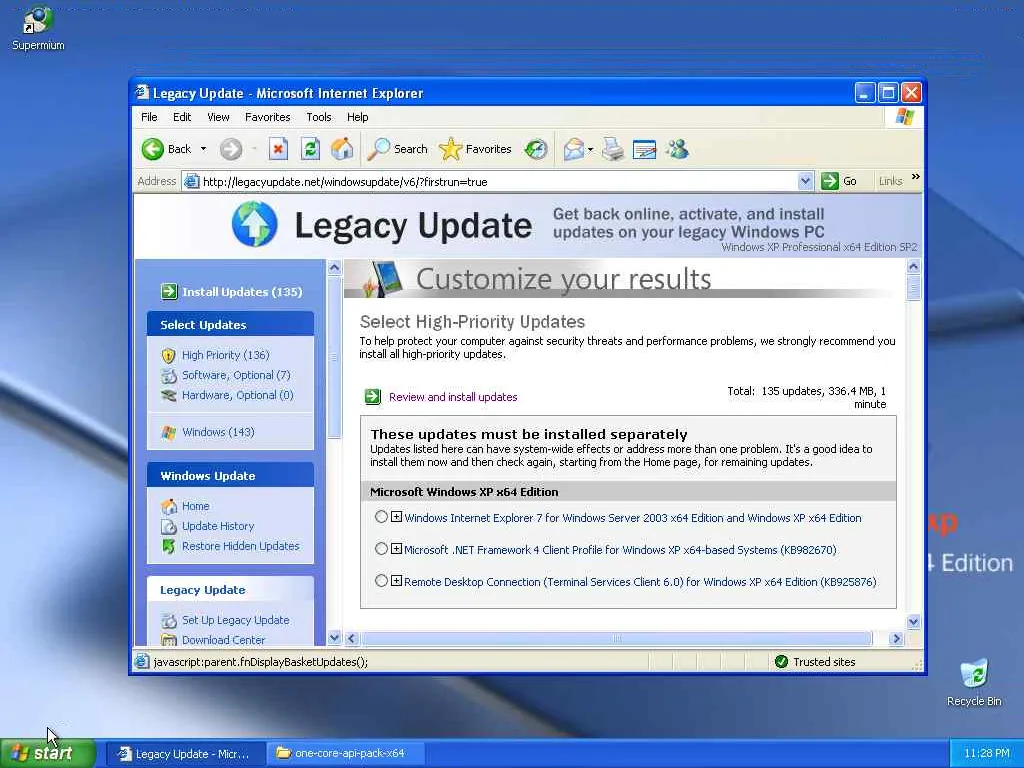Click the Restore Hidden Updates icon
This screenshot has height=768, width=1024.
(x=168, y=546)
